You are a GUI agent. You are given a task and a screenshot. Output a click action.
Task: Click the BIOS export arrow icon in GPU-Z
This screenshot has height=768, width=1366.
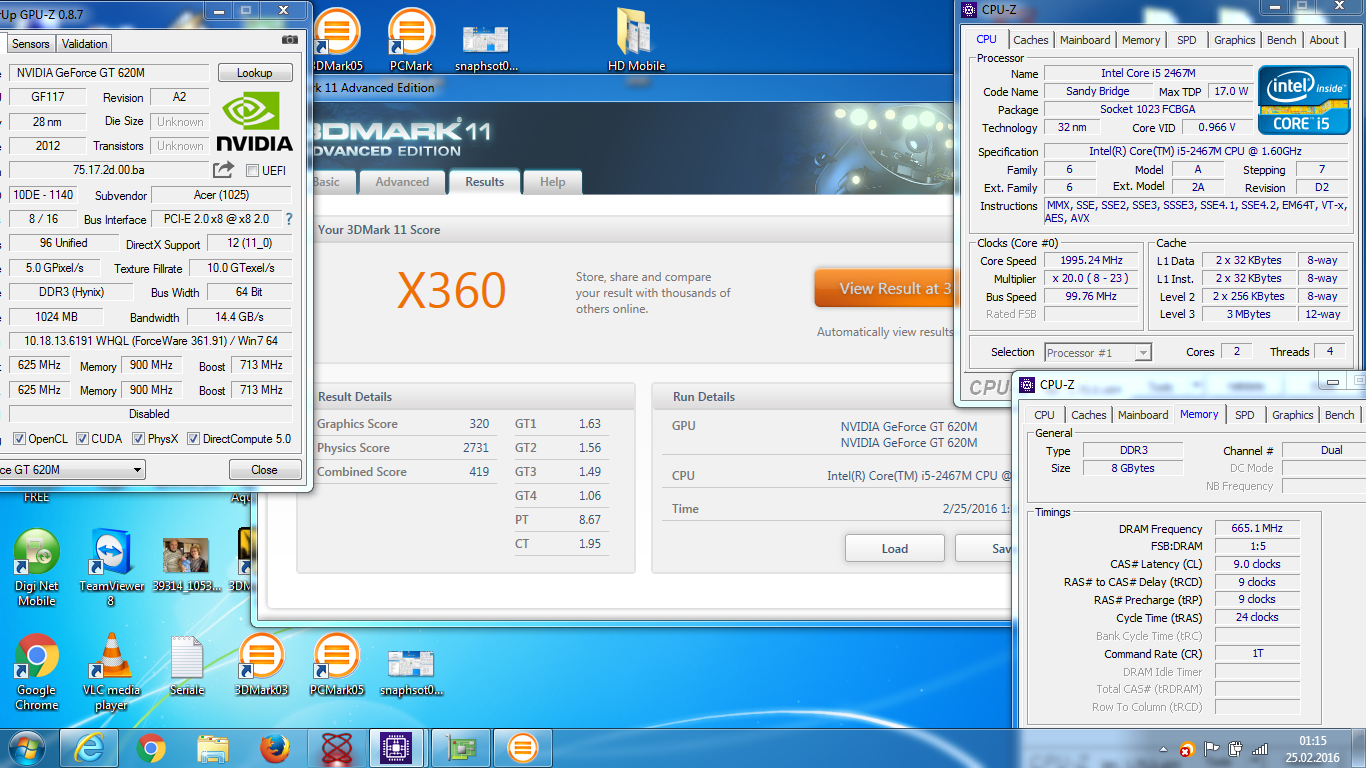coord(224,170)
